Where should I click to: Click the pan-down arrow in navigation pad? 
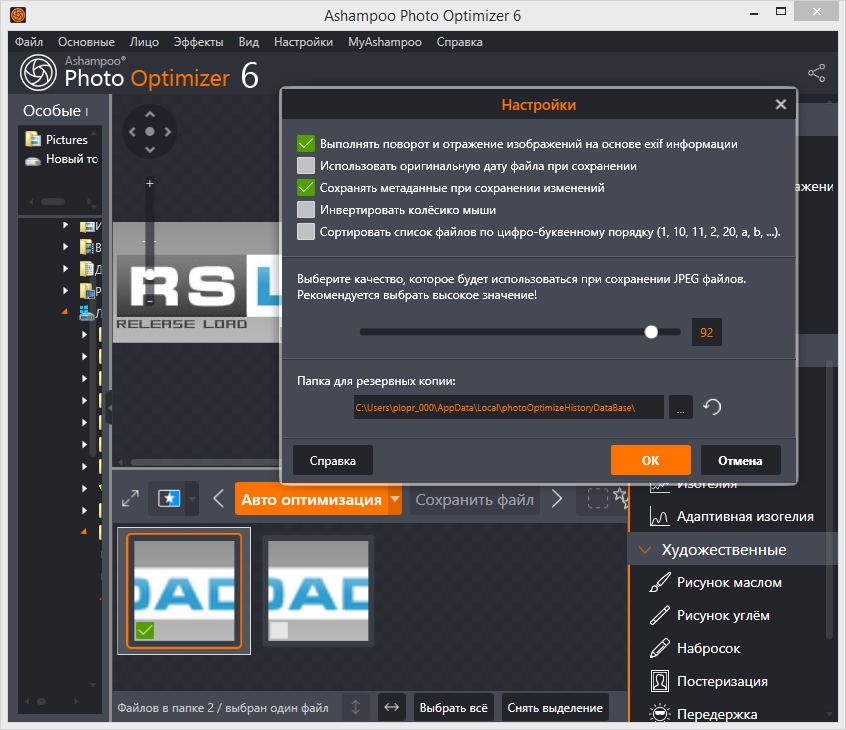150,149
